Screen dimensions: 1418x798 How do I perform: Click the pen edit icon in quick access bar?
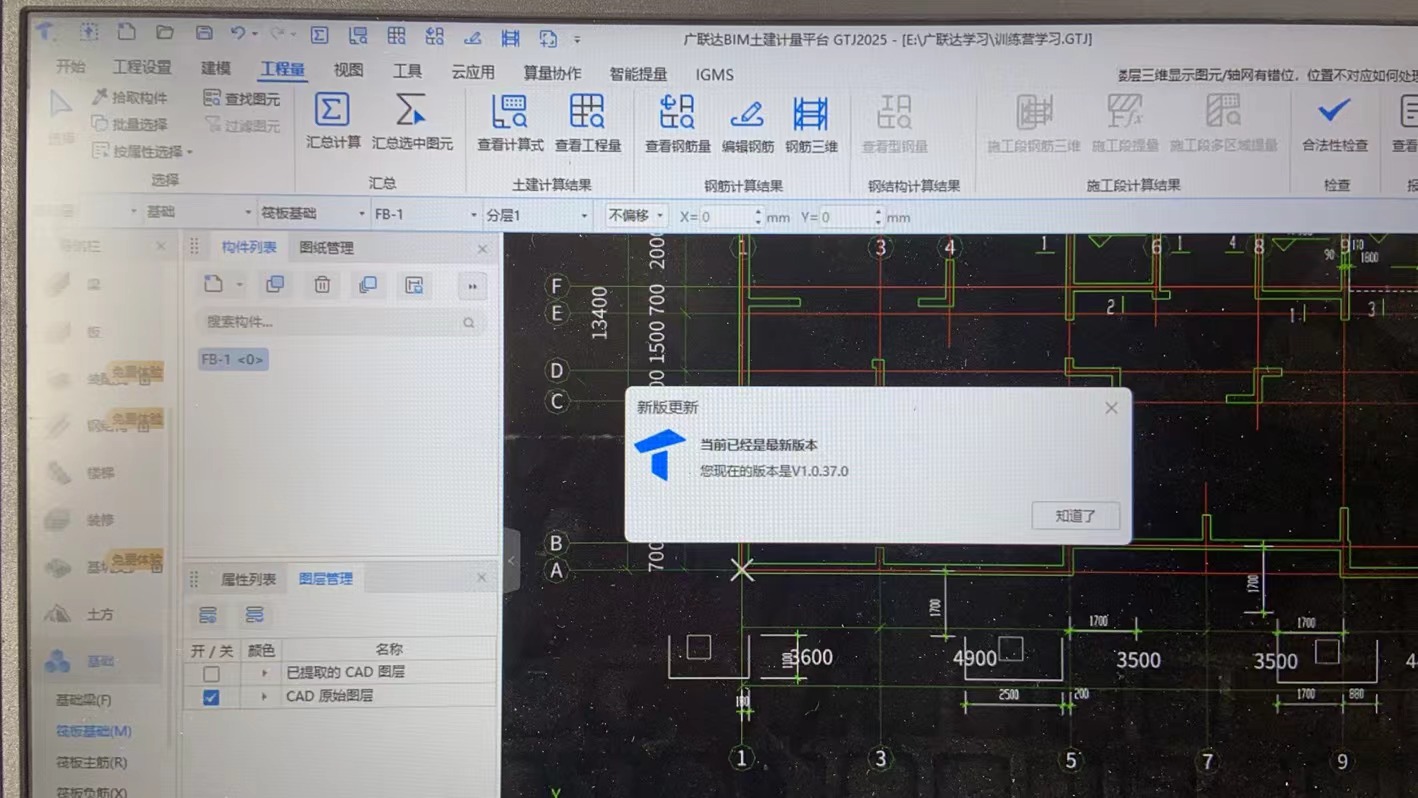[473, 38]
